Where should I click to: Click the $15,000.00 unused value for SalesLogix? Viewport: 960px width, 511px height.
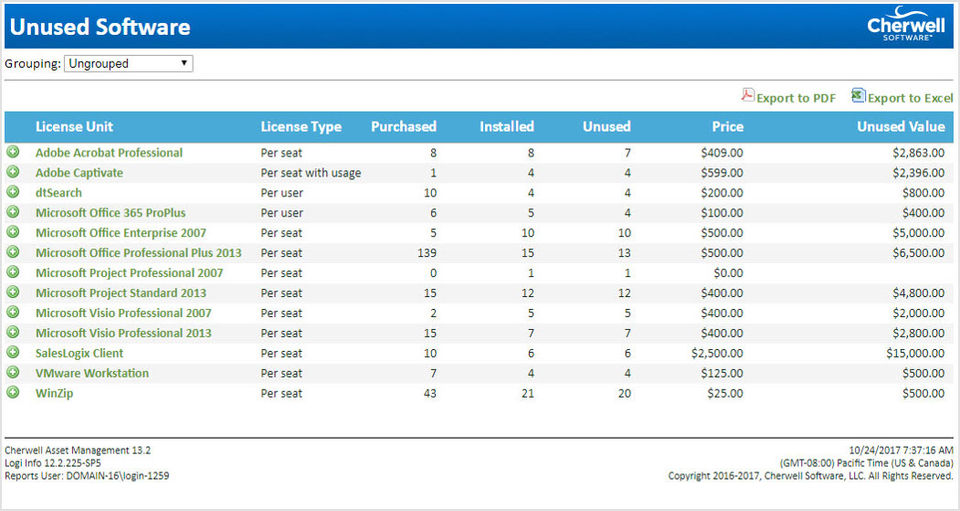coord(915,353)
